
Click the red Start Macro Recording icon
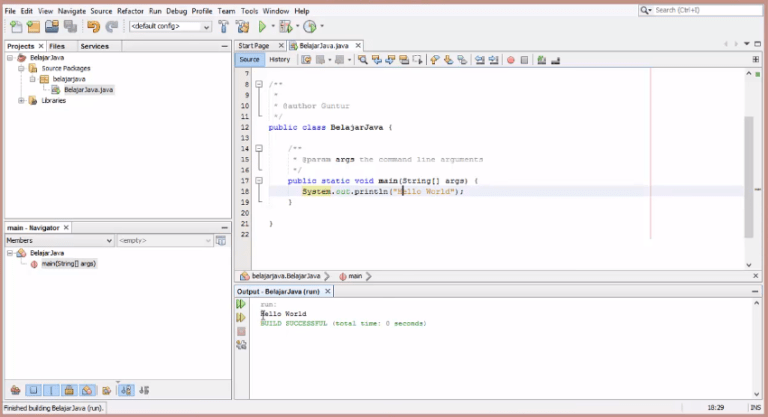510,60
